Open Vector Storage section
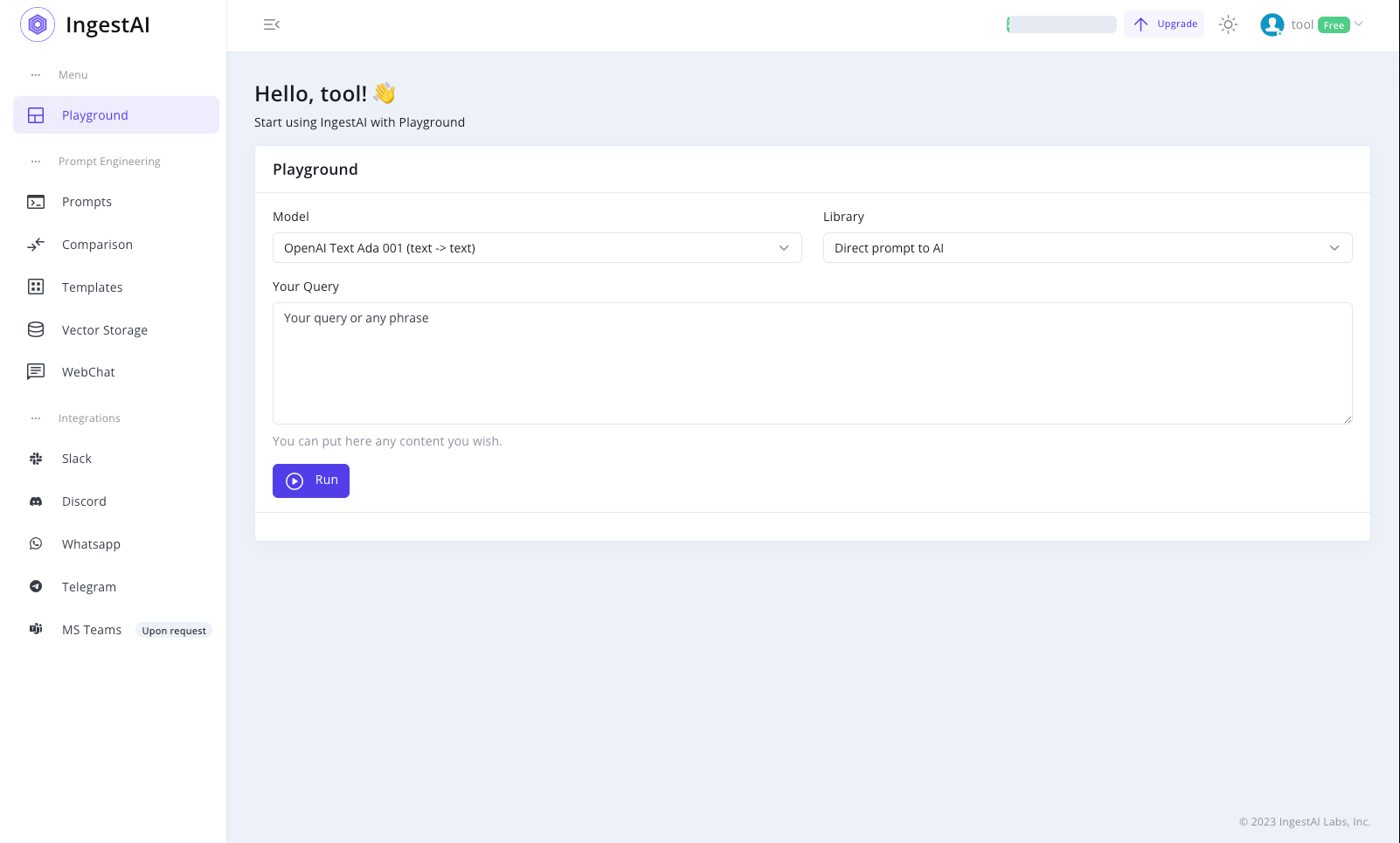Viewport: 1400px width, 843px height. click(x=116, y=330)
